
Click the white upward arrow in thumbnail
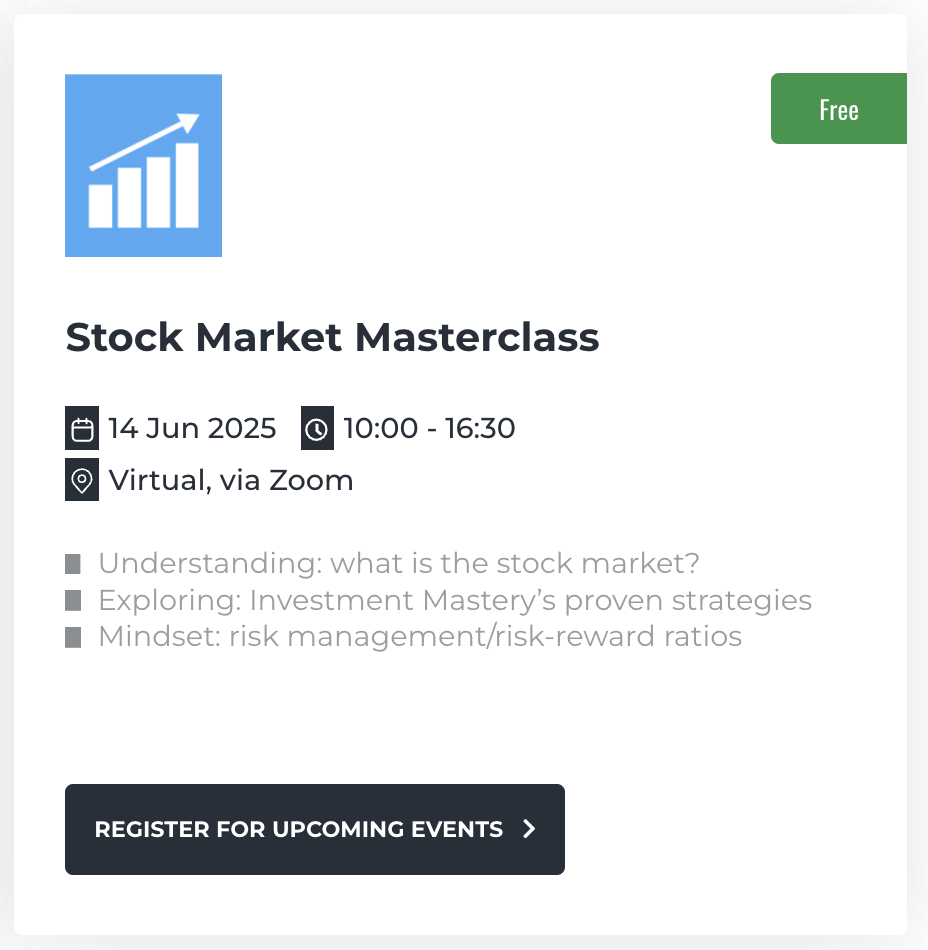pyautogui.click(x=144, y=142)
